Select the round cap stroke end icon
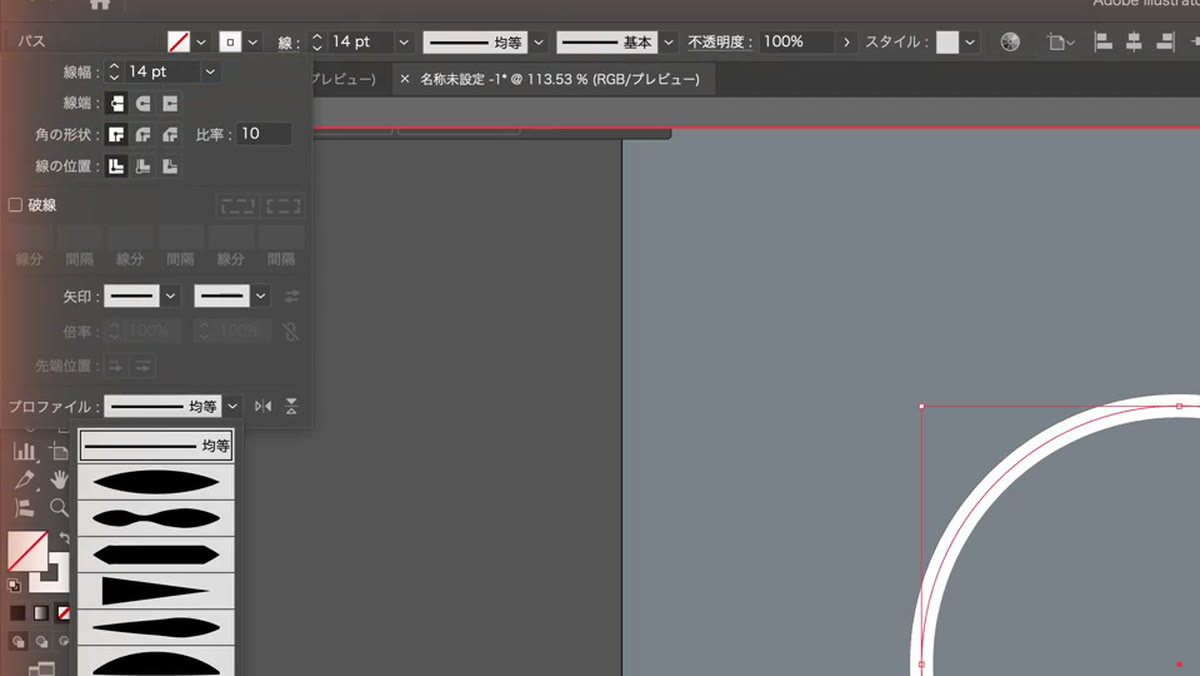This screenshot has height=676, width=1200. pyautogui.click(x=144, y=102)
